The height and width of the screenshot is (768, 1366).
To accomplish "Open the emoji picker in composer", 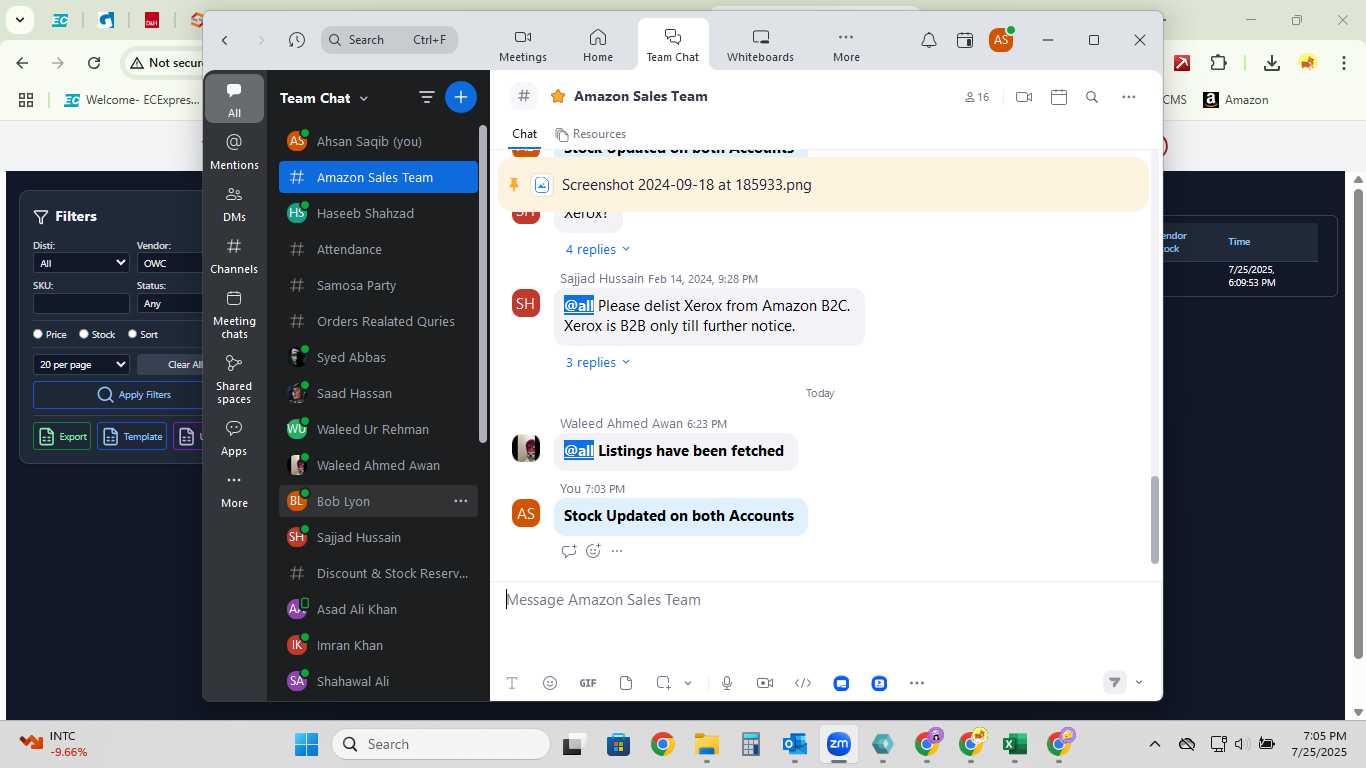I will (550, 683).
